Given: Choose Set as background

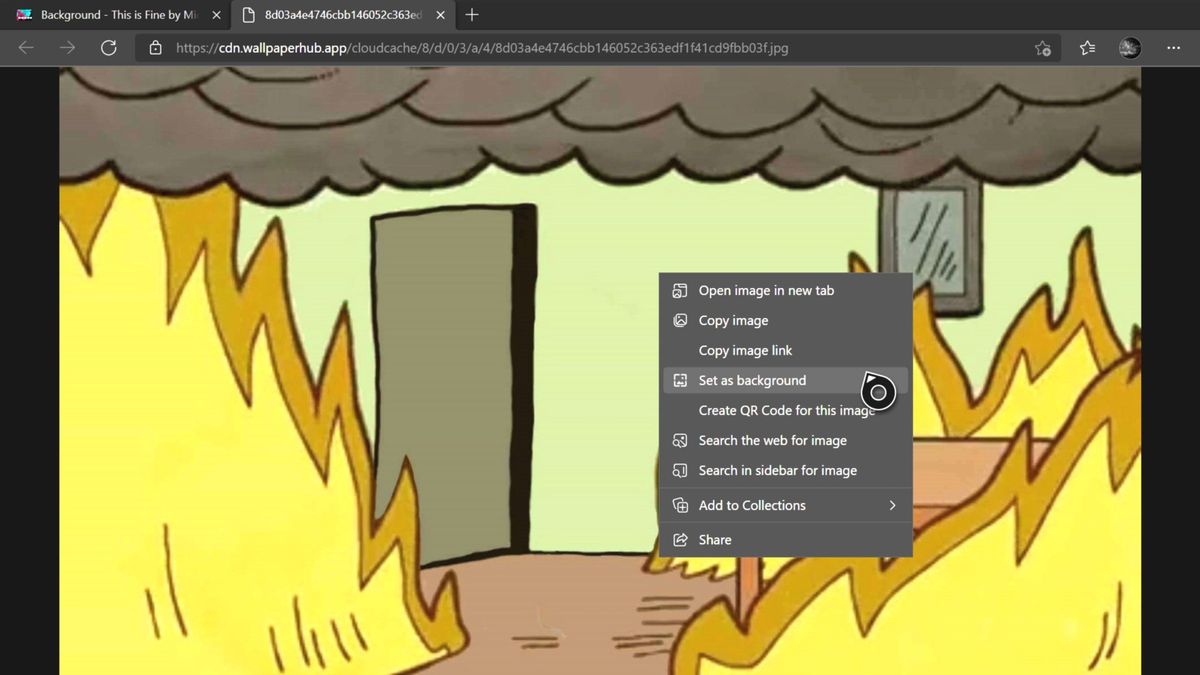Looking at the screenshot, I should [x=752, y=380].
